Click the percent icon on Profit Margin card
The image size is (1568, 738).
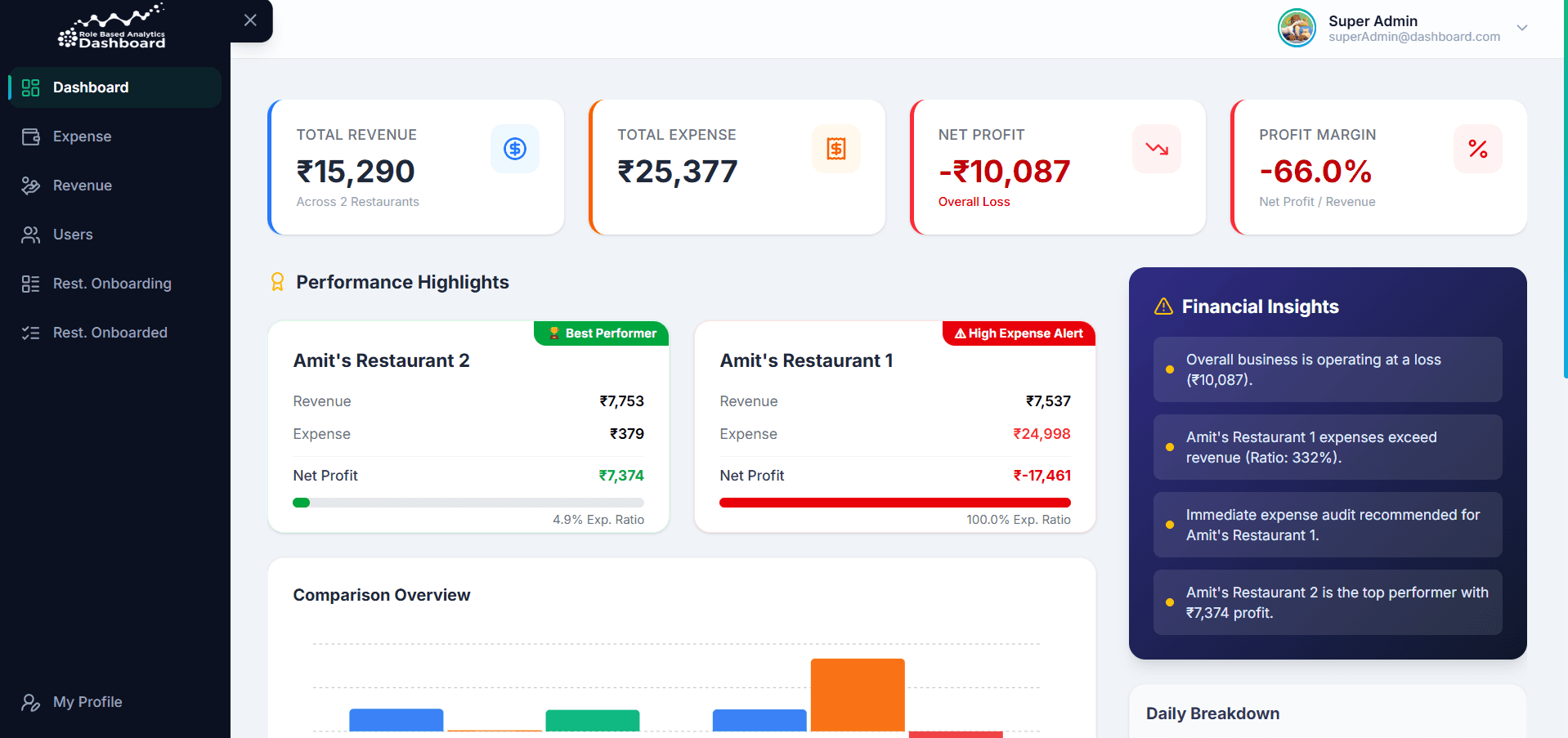point(1478,149)
